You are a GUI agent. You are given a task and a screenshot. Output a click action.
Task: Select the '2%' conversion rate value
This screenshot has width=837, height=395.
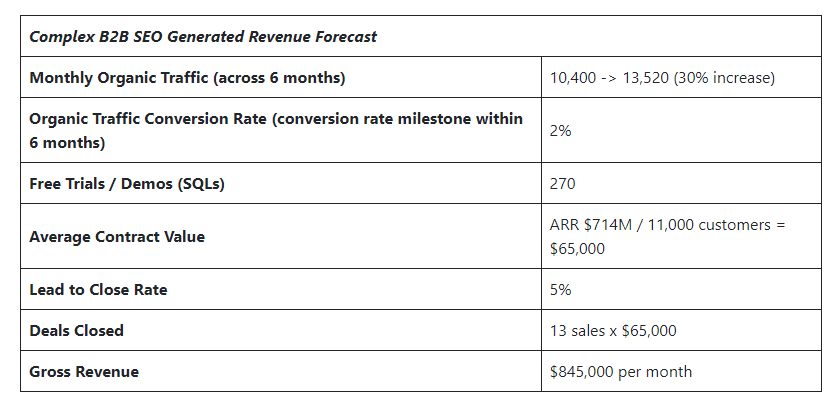pyautogui.click(x=560, y=131)
